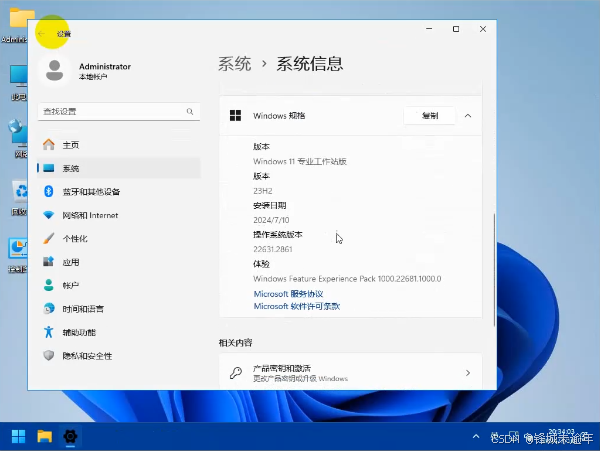600x451 pixels.
Task: Click the search magnifier icon
Action: 190,111
